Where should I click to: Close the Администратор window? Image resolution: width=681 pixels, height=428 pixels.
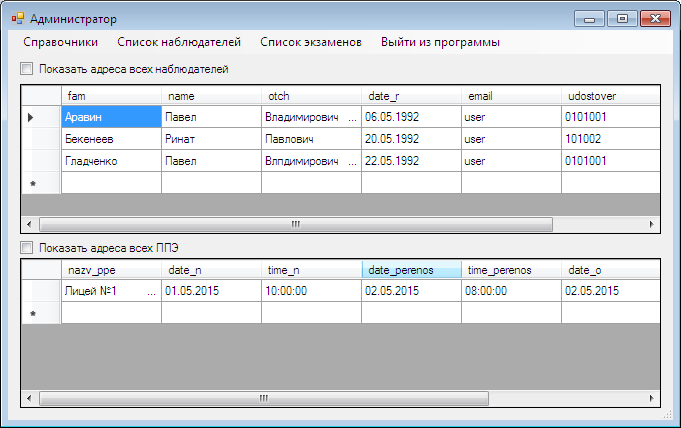tap(655, 19)
